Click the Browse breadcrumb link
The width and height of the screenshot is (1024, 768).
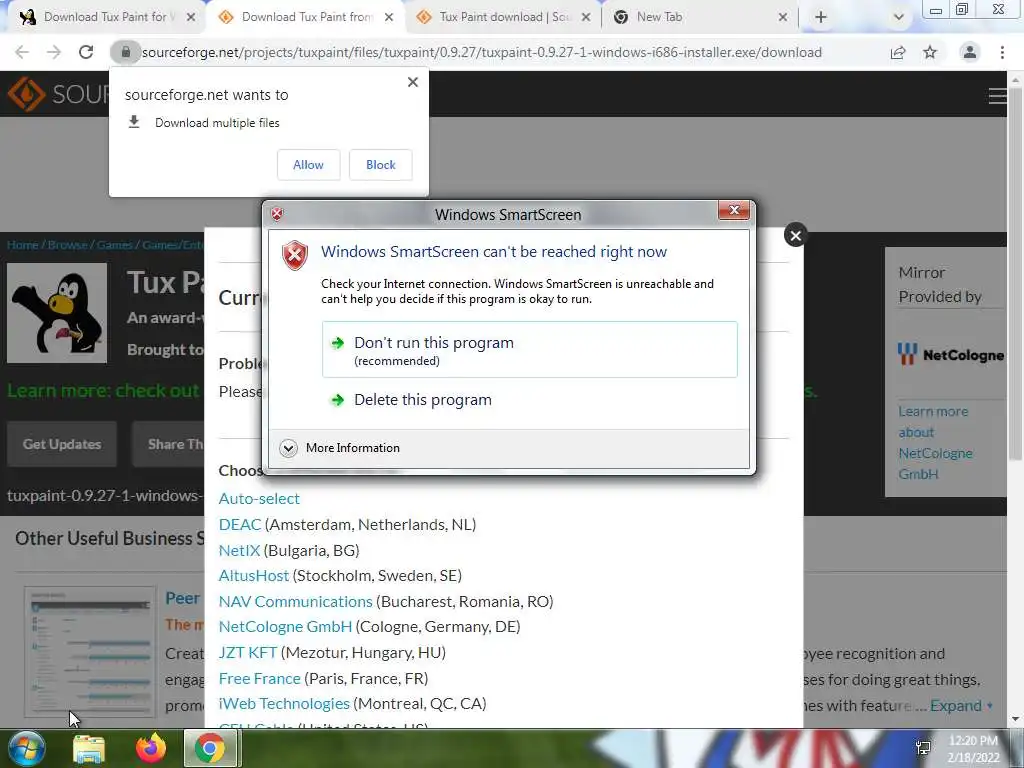pos(67,245)
